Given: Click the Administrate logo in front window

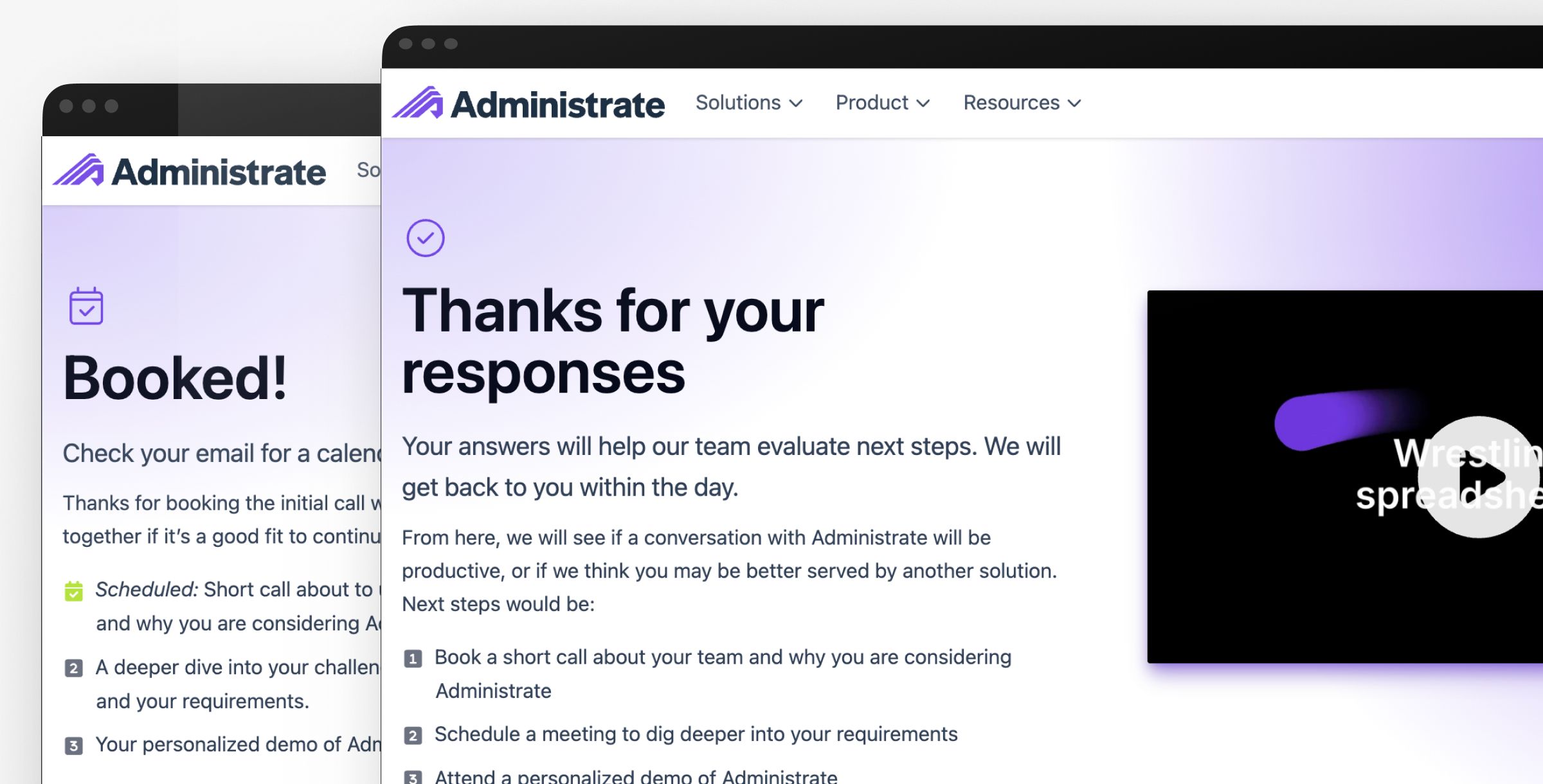Looking at the screenshot, I should [x=528, y=103].
